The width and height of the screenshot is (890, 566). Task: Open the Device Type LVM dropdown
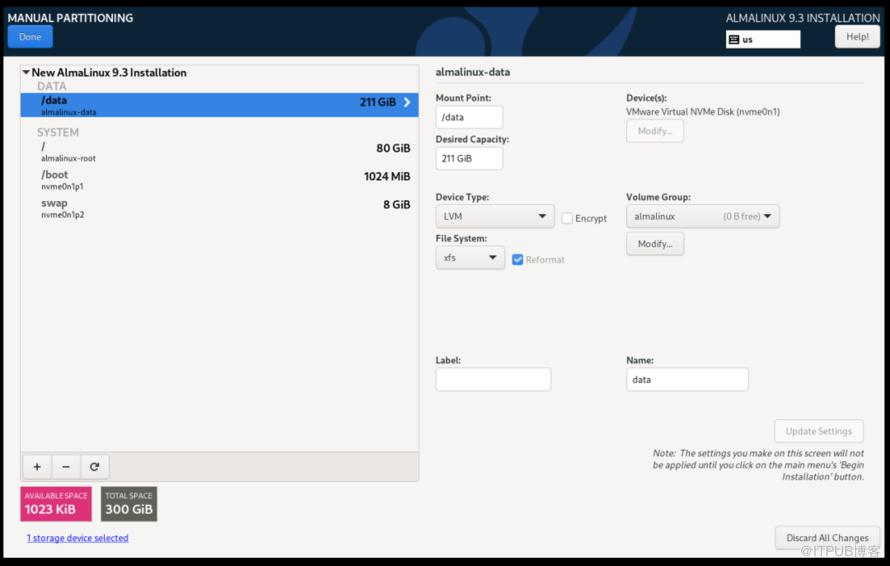pyautogui.click(x=494, y=216)
